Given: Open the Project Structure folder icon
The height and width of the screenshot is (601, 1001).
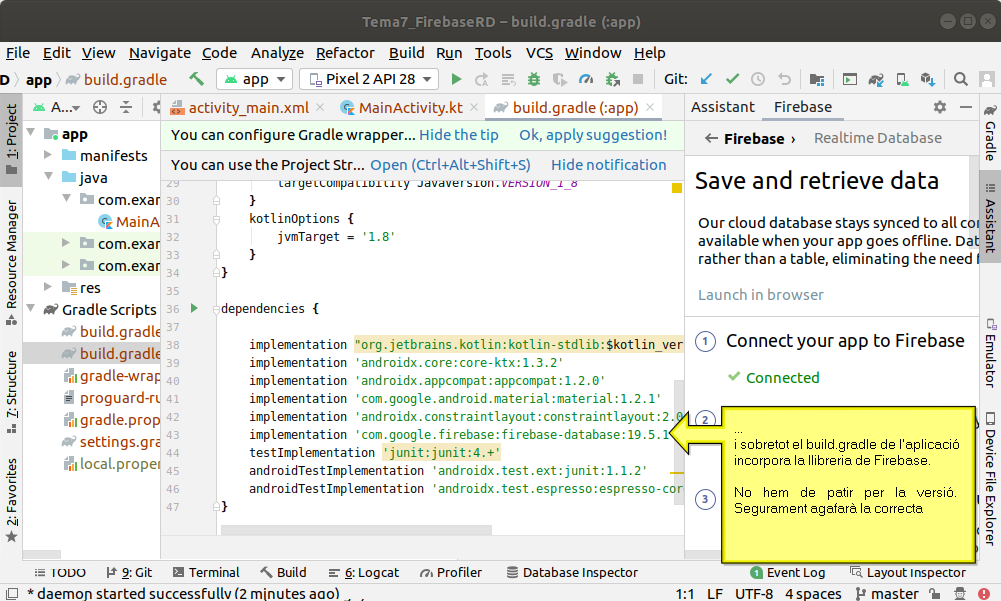Looking at the screenshot, I should point(817,79).
